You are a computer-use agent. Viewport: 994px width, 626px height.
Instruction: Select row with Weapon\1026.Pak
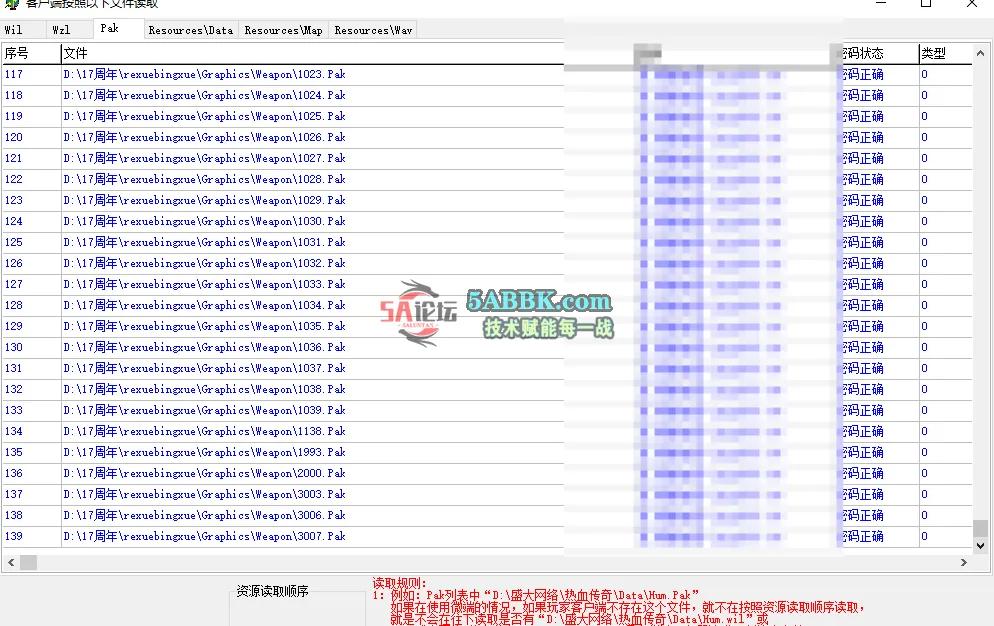pyautogui.click(x=487, y=137)
